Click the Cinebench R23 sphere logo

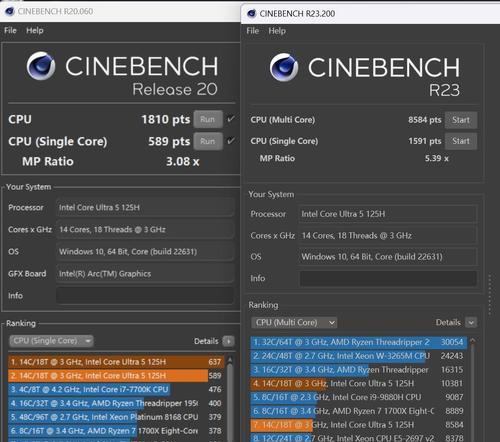coord(284,67)
